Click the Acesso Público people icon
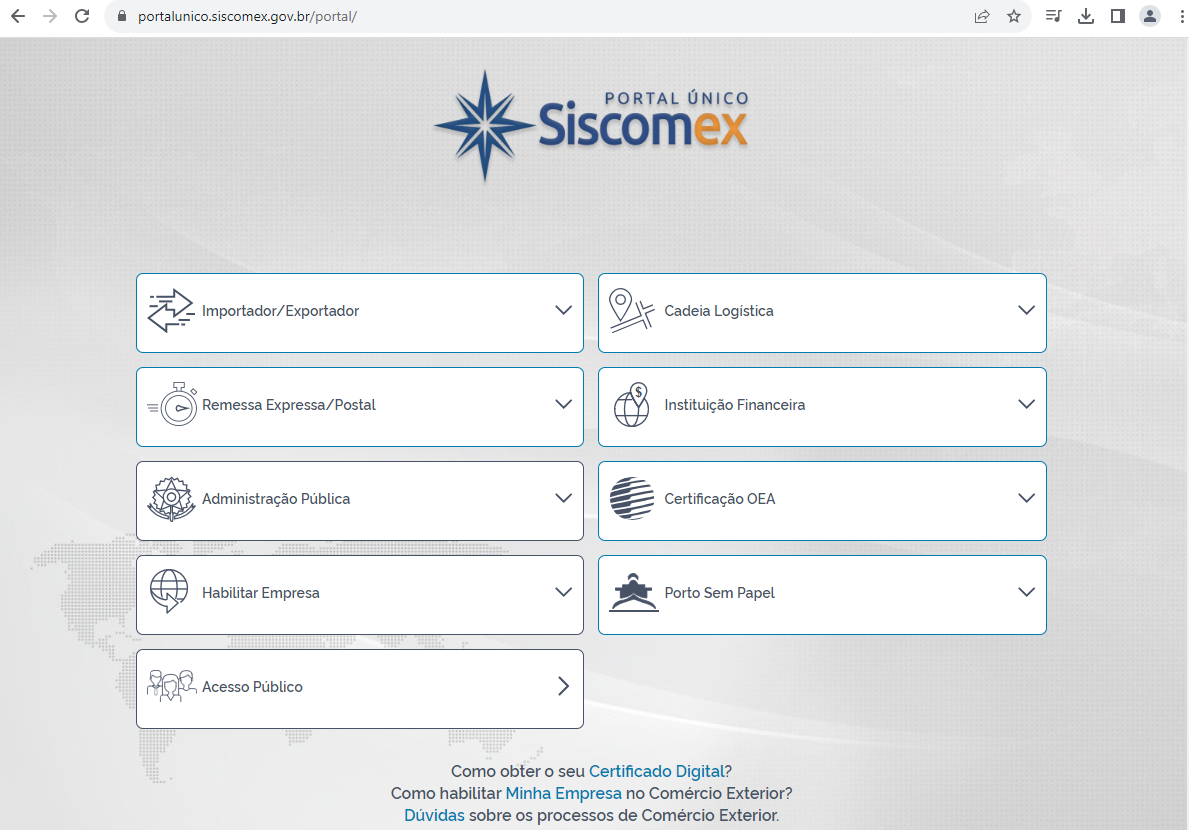 171,687
